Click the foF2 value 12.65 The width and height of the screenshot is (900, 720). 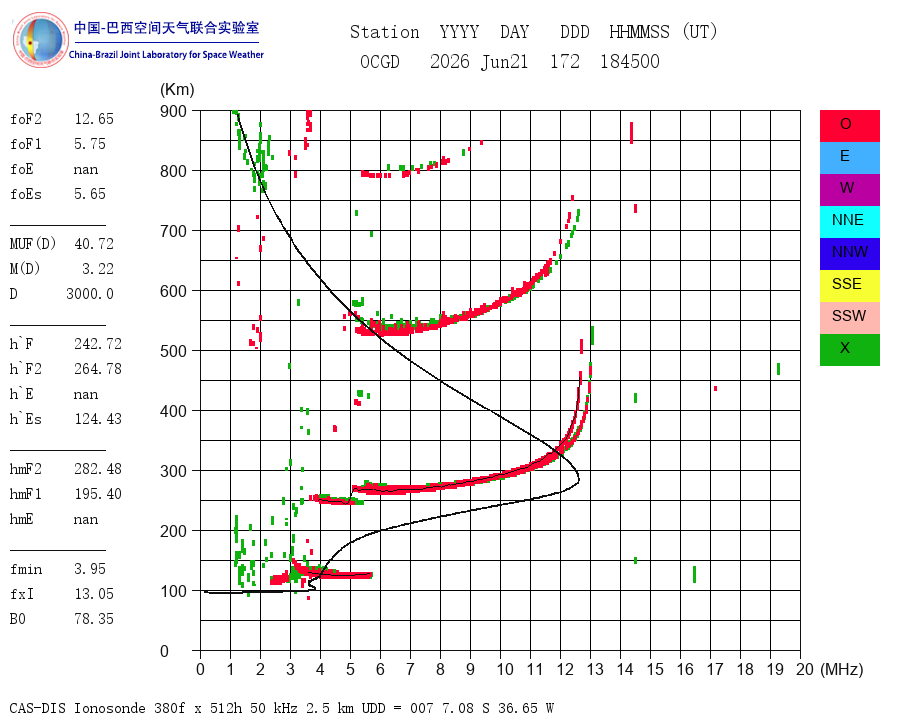94,119
